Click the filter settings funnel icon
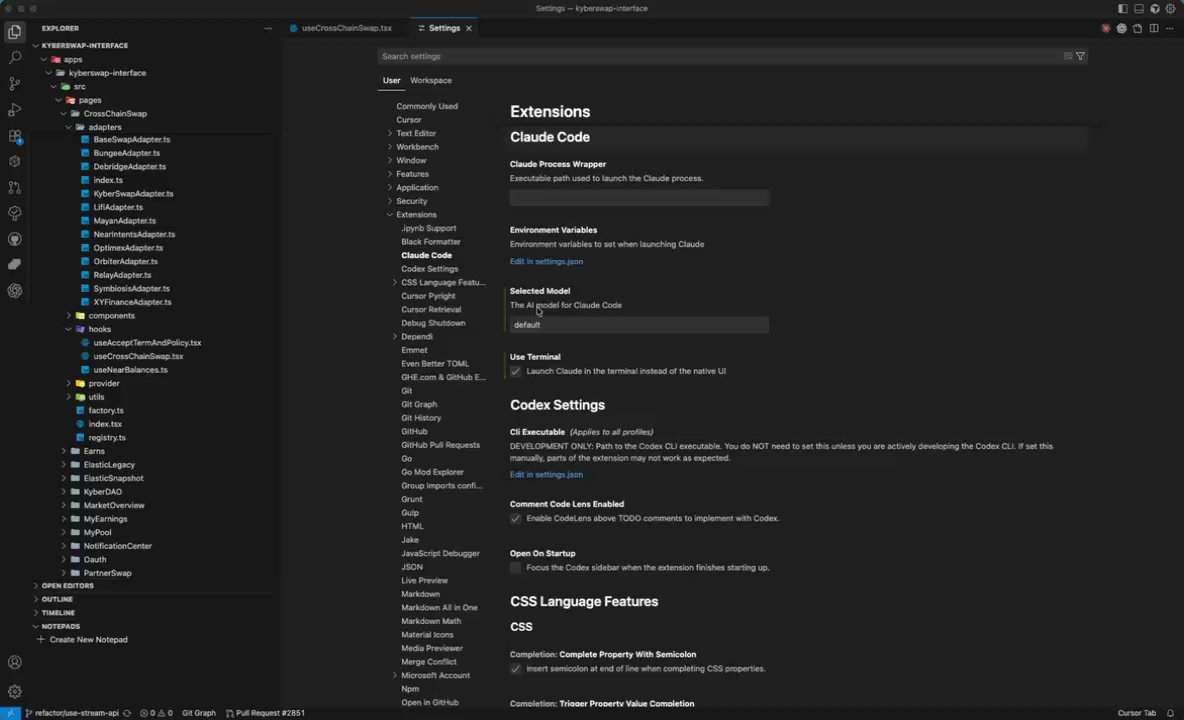The width and height of the screenshot is (1184, 720). (x=1081, y=56)
